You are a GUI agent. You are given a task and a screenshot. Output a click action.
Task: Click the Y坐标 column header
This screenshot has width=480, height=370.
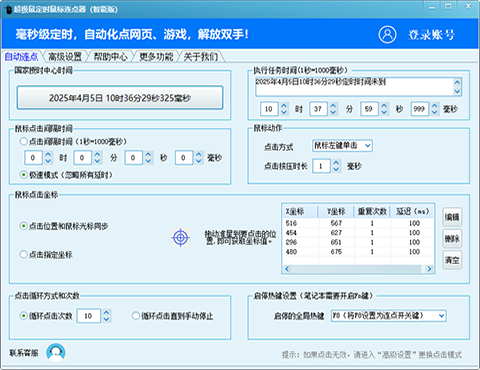pos(336,211)
